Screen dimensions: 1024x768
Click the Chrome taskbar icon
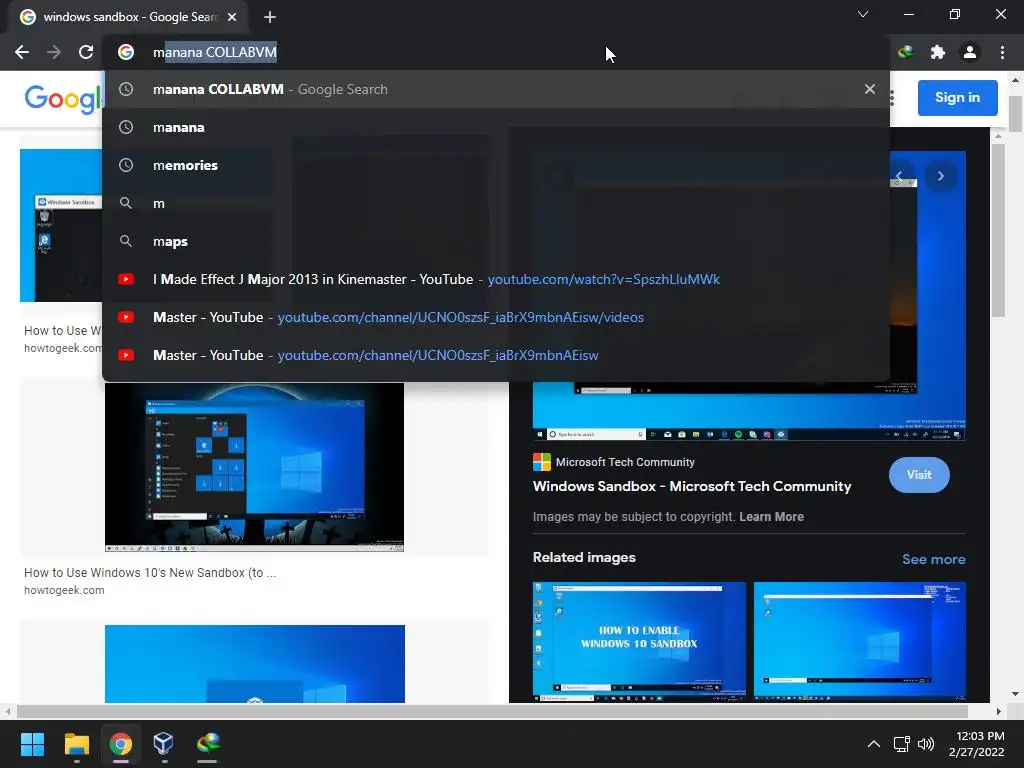pos(120,744)
